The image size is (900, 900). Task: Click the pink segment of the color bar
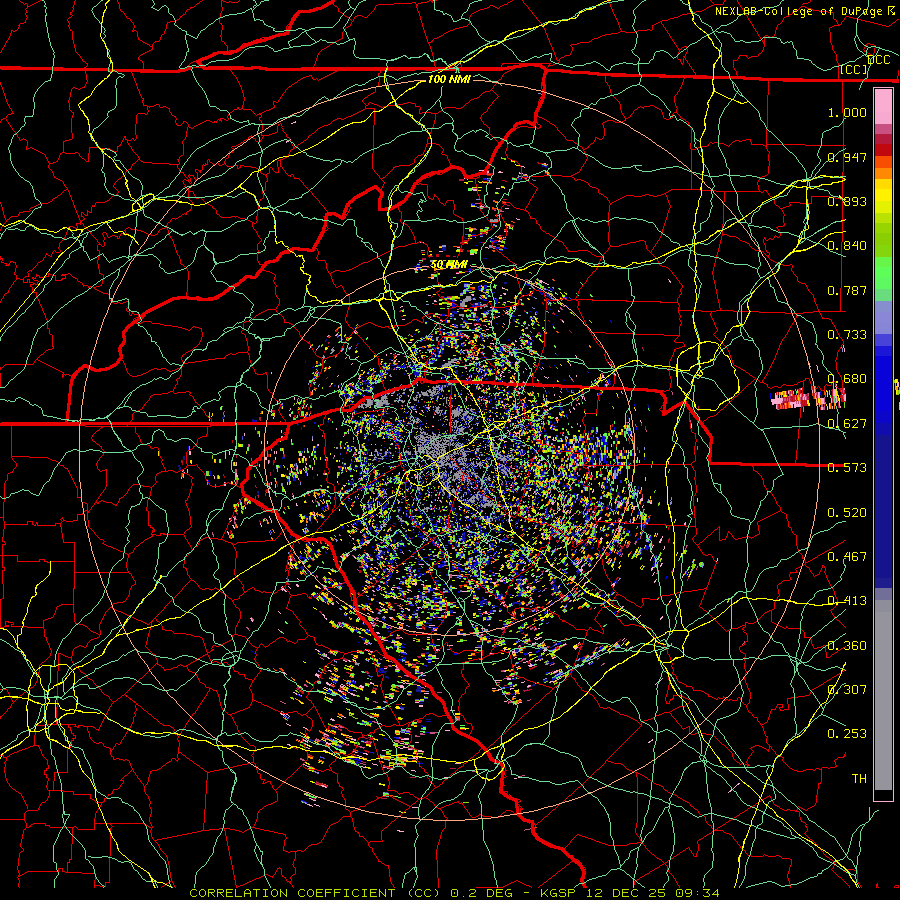click(x=883, y=107)
